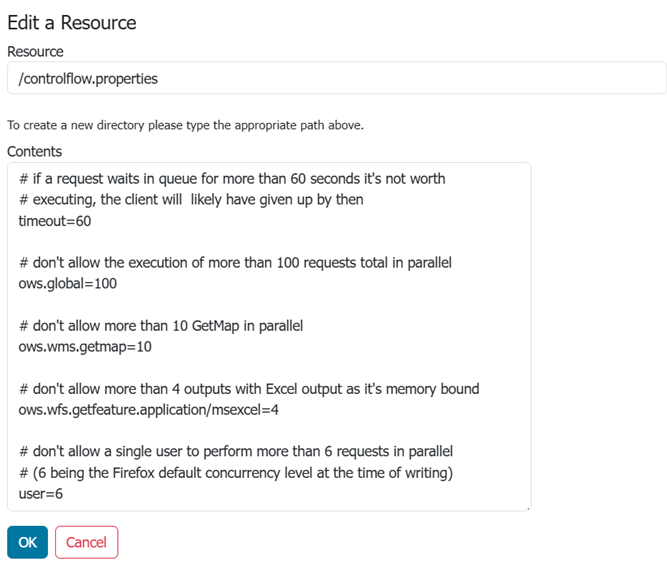Click the OK button to save
667x563 pixels.
[27, 542]
